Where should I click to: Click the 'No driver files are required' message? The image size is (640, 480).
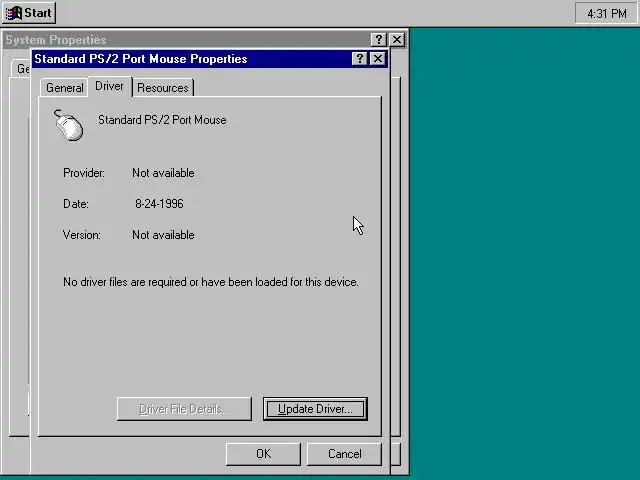click(x=211, y=282)
